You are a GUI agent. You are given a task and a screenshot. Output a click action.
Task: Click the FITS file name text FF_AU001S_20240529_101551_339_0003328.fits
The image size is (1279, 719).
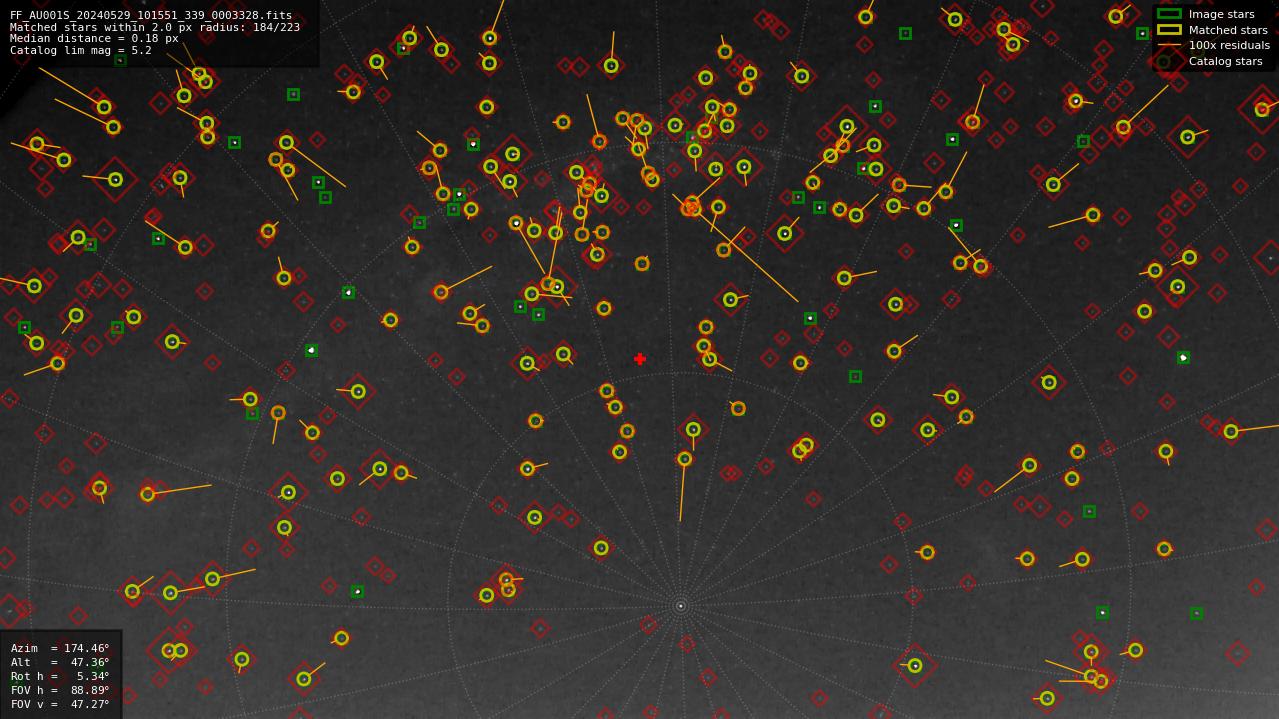tap(151, 15)
